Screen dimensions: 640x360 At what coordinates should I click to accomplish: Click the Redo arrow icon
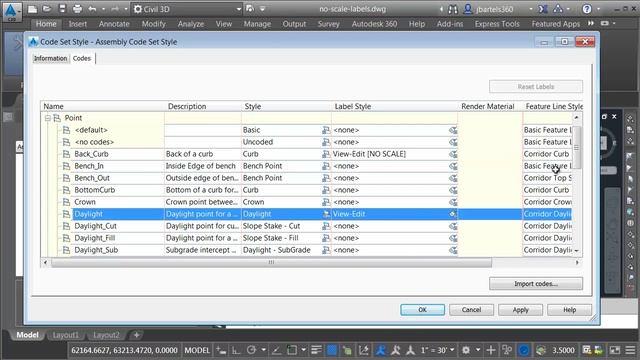tap(115, 9)
